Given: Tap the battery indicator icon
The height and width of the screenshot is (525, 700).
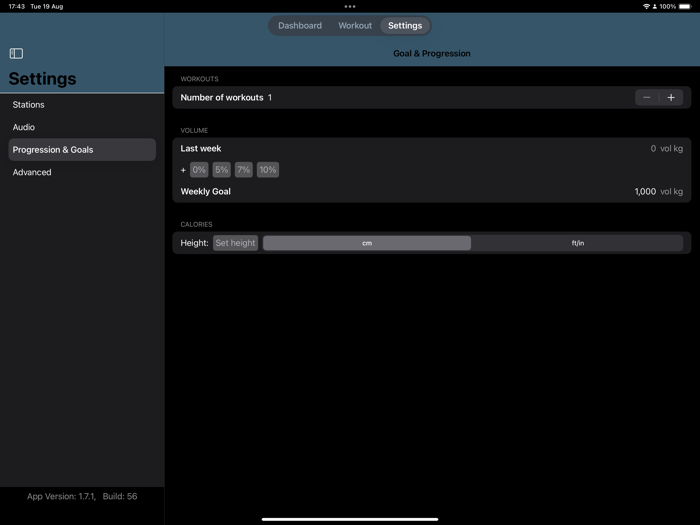Looking at the screenshot, I should point(685,6).
